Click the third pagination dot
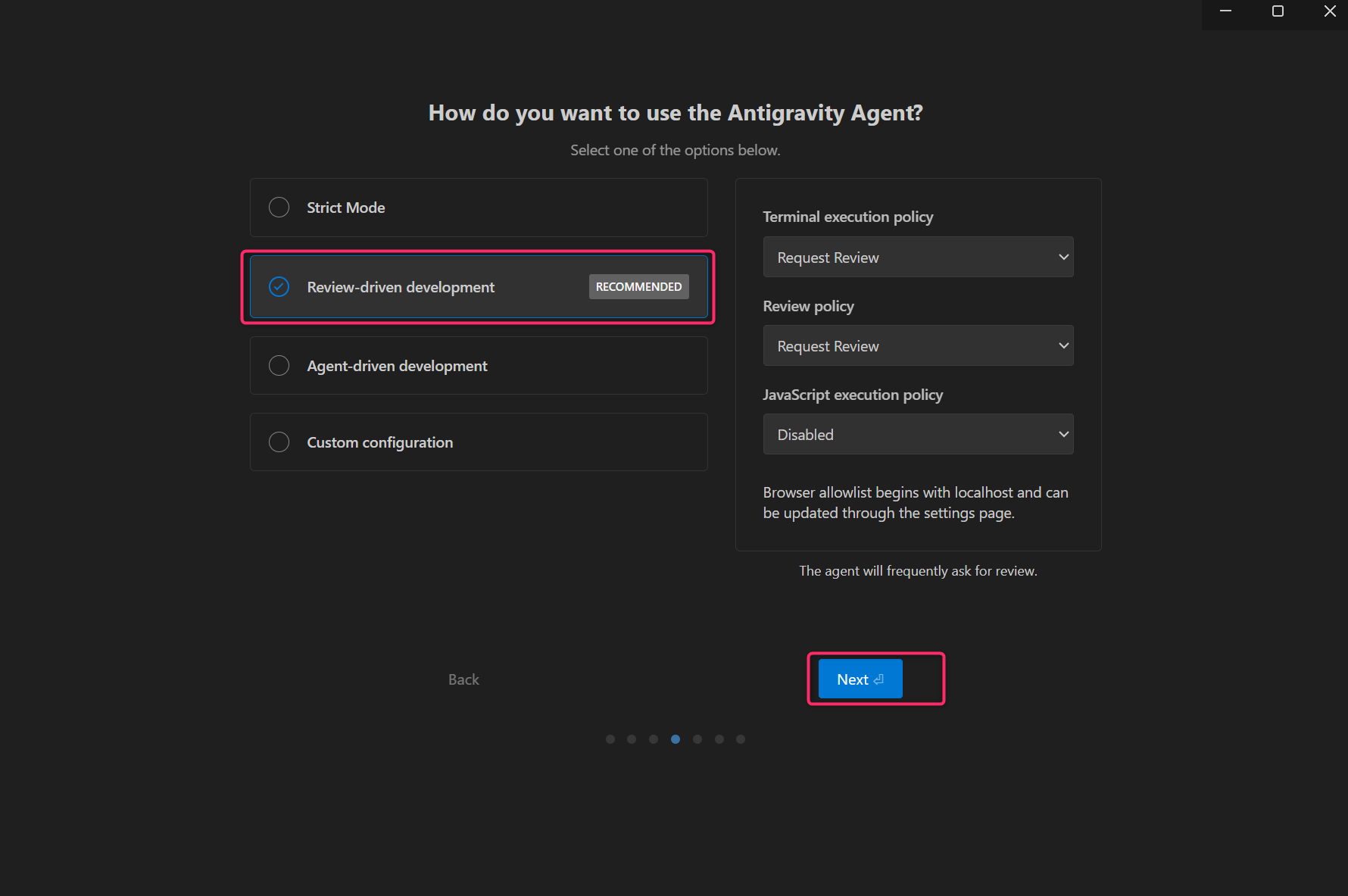 click(654, 739)
